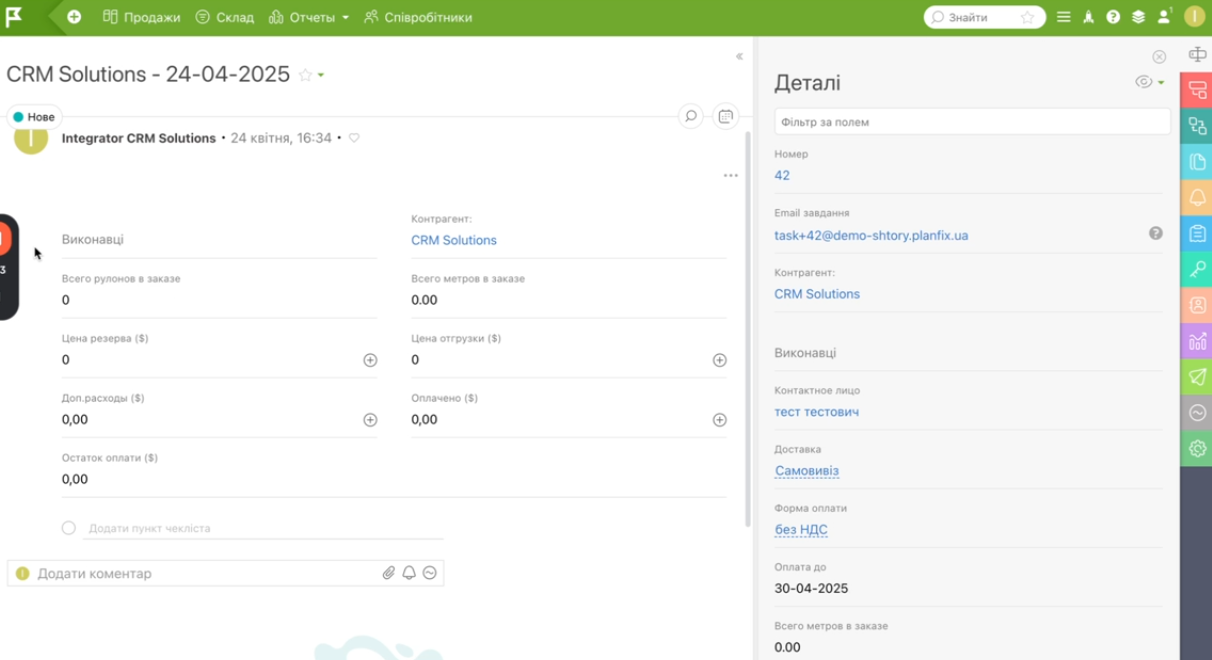Click the Planfix flag logo

click(x=14, y=17)
